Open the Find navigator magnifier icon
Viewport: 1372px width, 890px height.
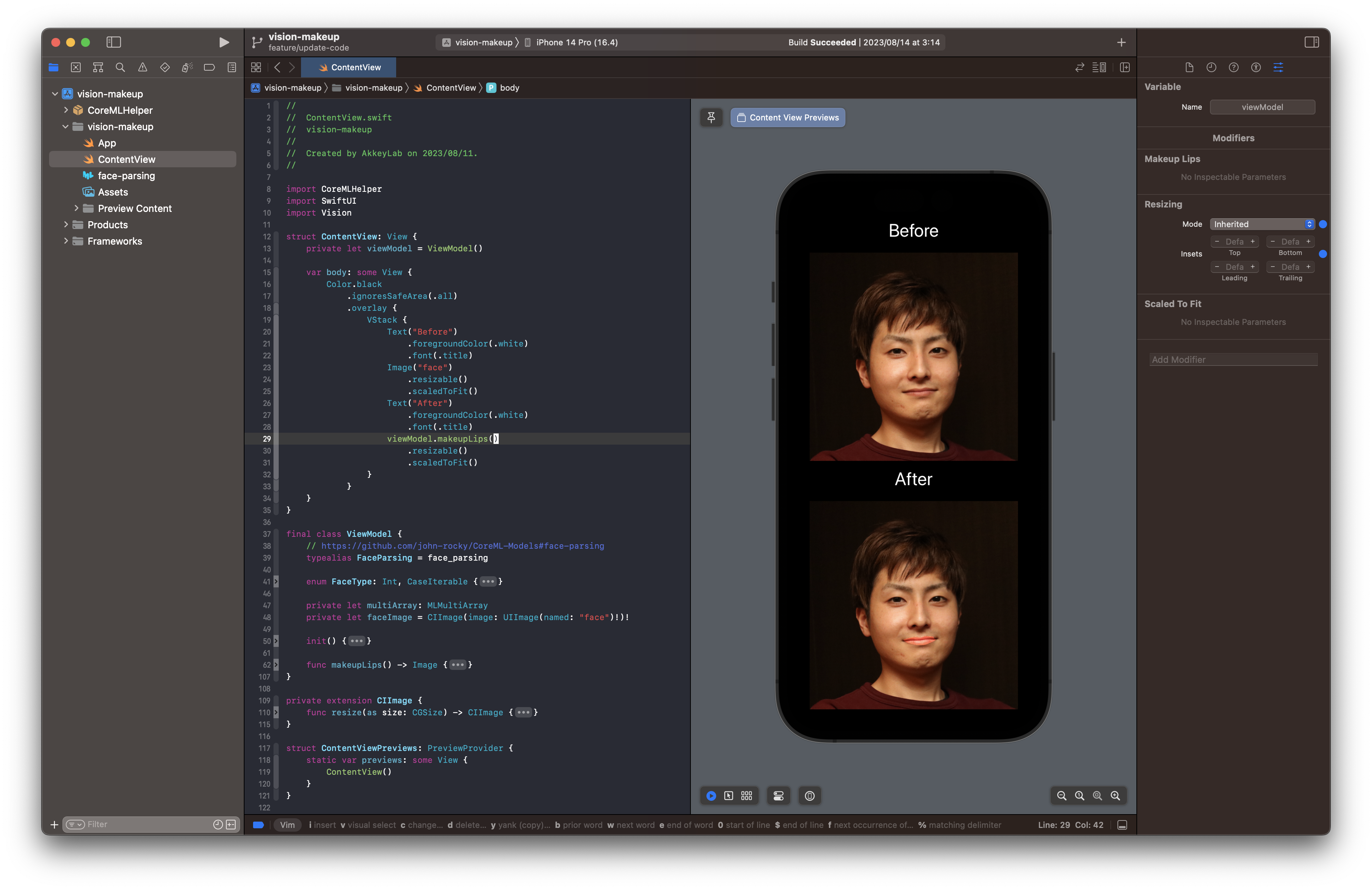[120, 68]
